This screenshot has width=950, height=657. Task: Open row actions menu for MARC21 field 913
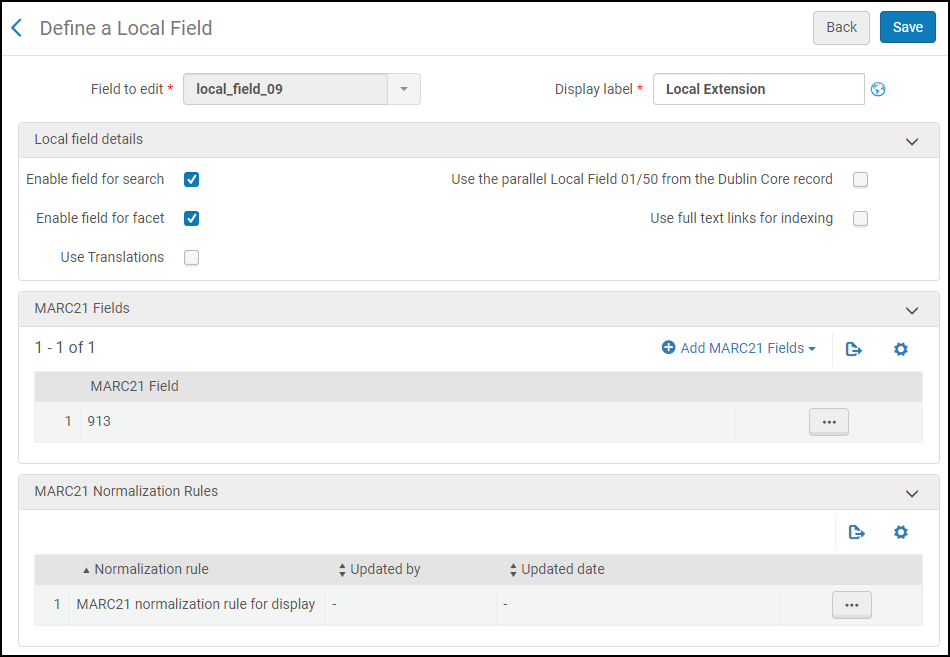(x=828, y=422)
